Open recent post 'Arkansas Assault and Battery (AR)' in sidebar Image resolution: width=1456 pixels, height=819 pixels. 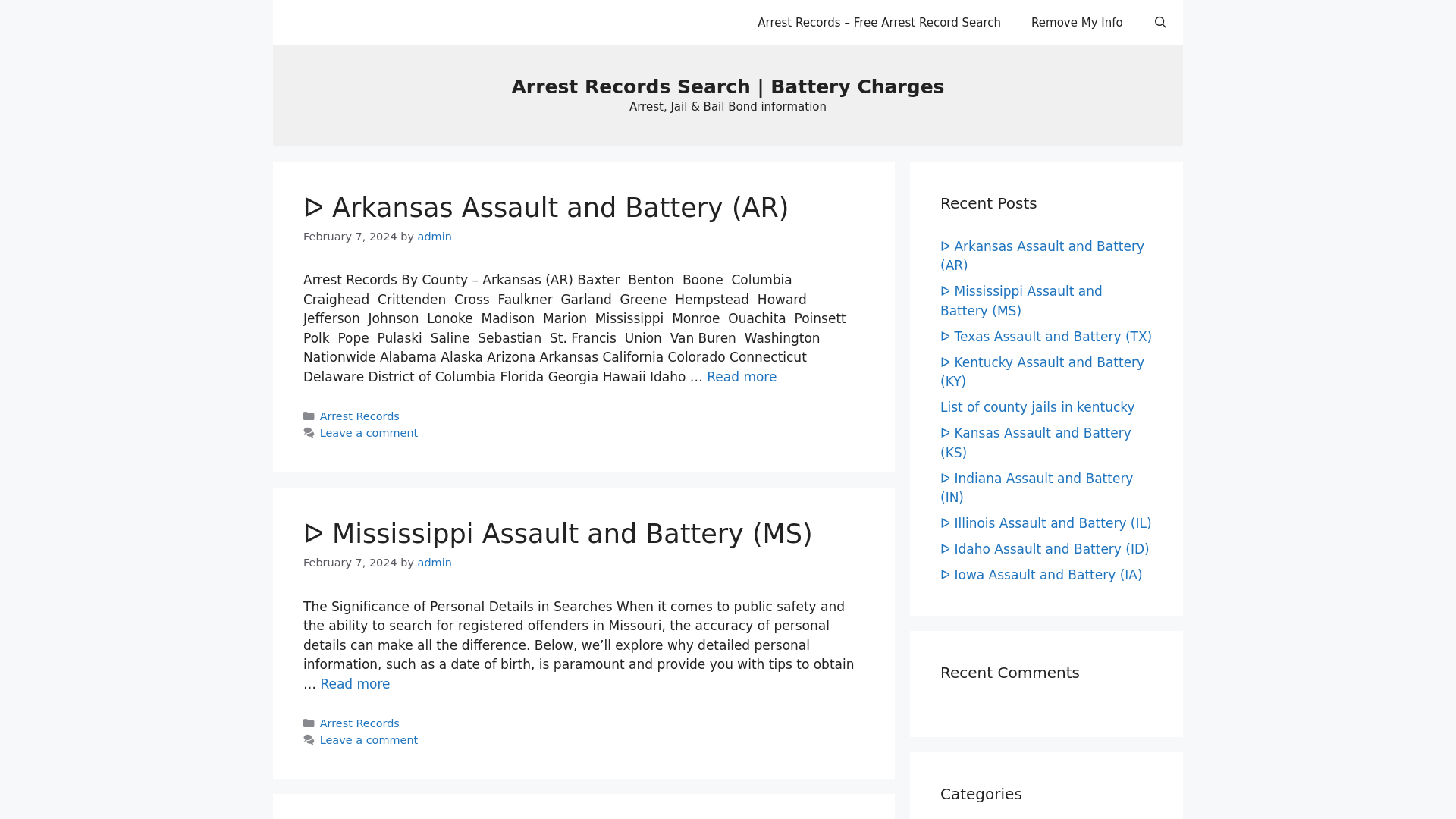1042,256
